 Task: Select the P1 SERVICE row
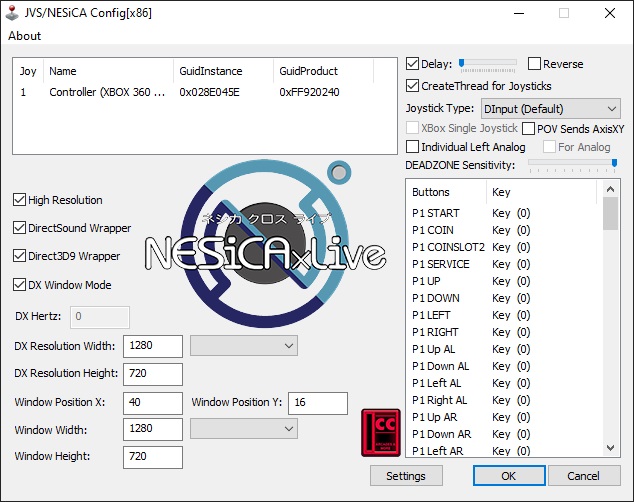503,264
